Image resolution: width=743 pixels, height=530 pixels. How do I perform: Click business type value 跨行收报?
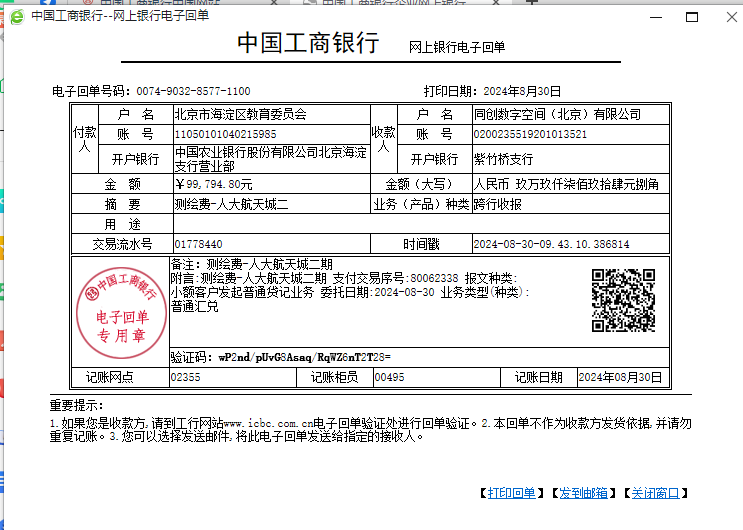pyautogui.click(x=498, y=204)
